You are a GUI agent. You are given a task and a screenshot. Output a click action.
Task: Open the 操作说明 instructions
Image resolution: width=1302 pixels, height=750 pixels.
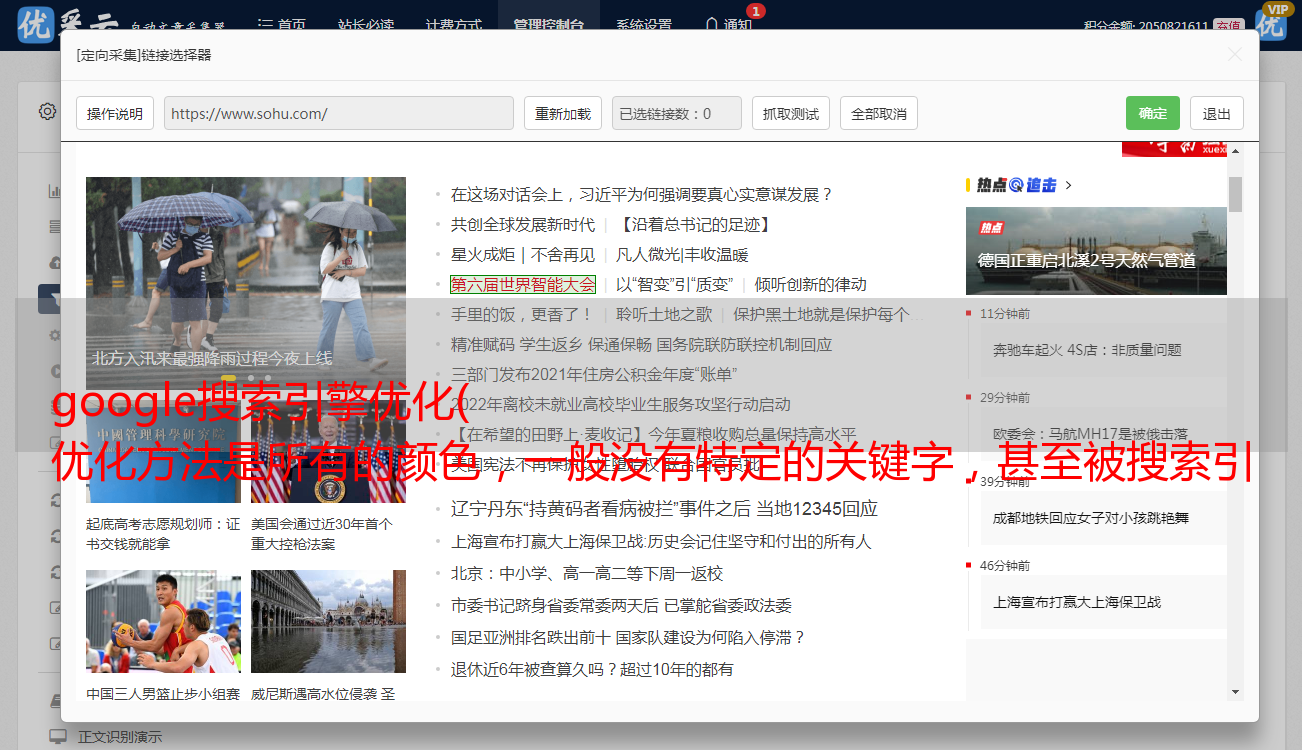coord(115,113)
